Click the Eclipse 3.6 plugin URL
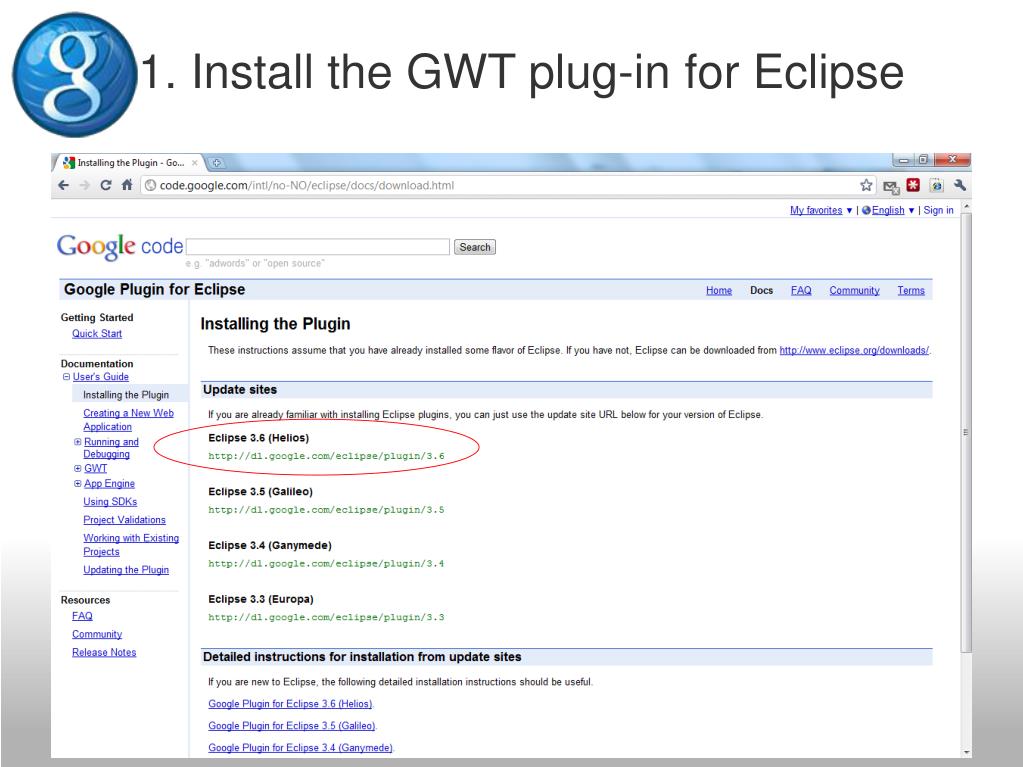This screenshot has width=1023, height=767. click(x=326, y=456)
